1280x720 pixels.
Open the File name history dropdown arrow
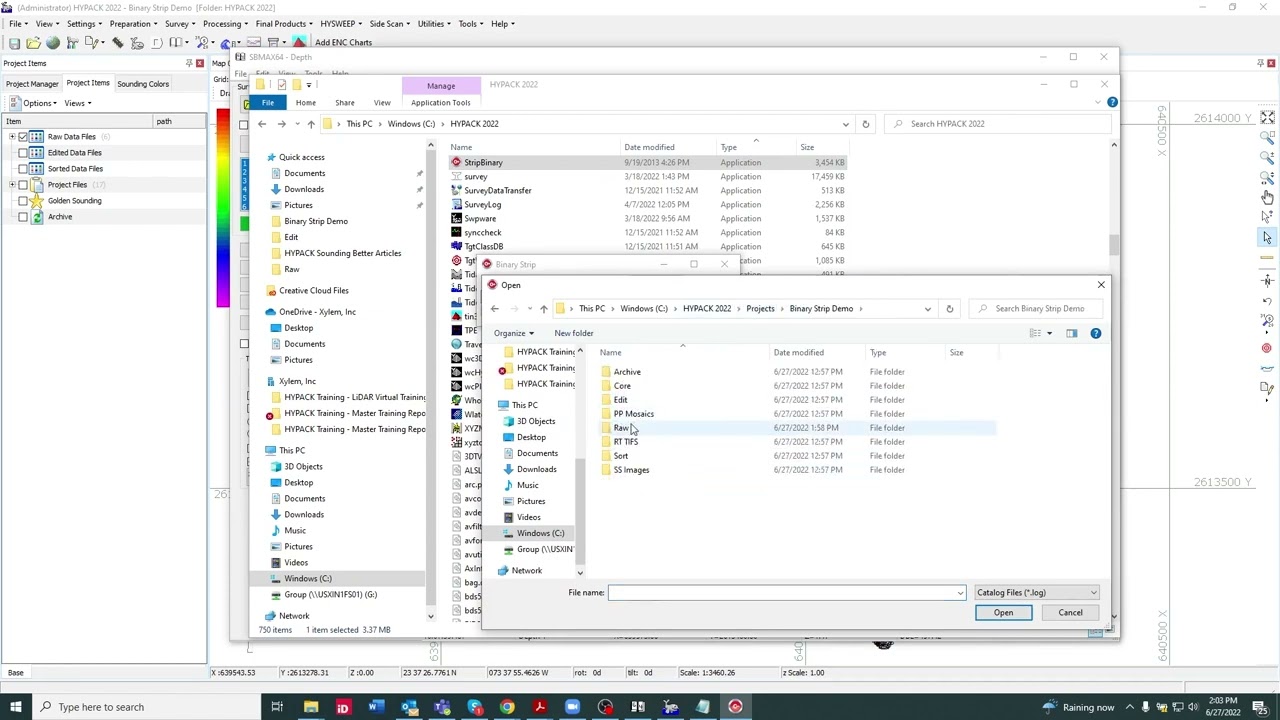[960, 593]
